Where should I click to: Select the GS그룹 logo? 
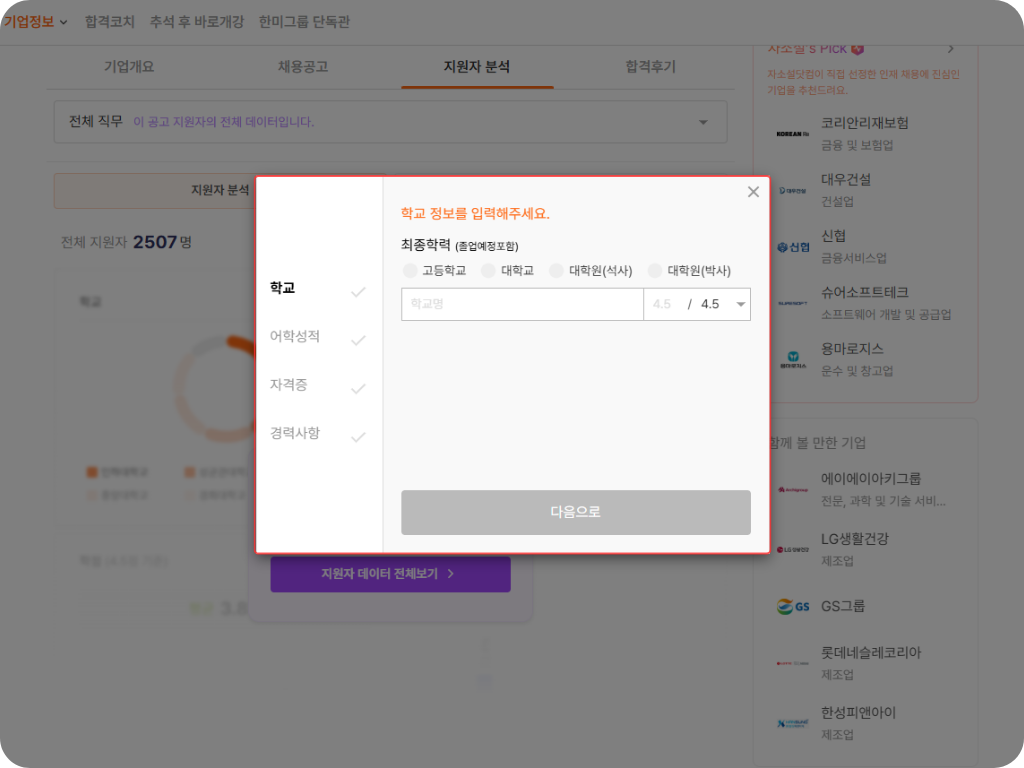[x=793, y=605]
